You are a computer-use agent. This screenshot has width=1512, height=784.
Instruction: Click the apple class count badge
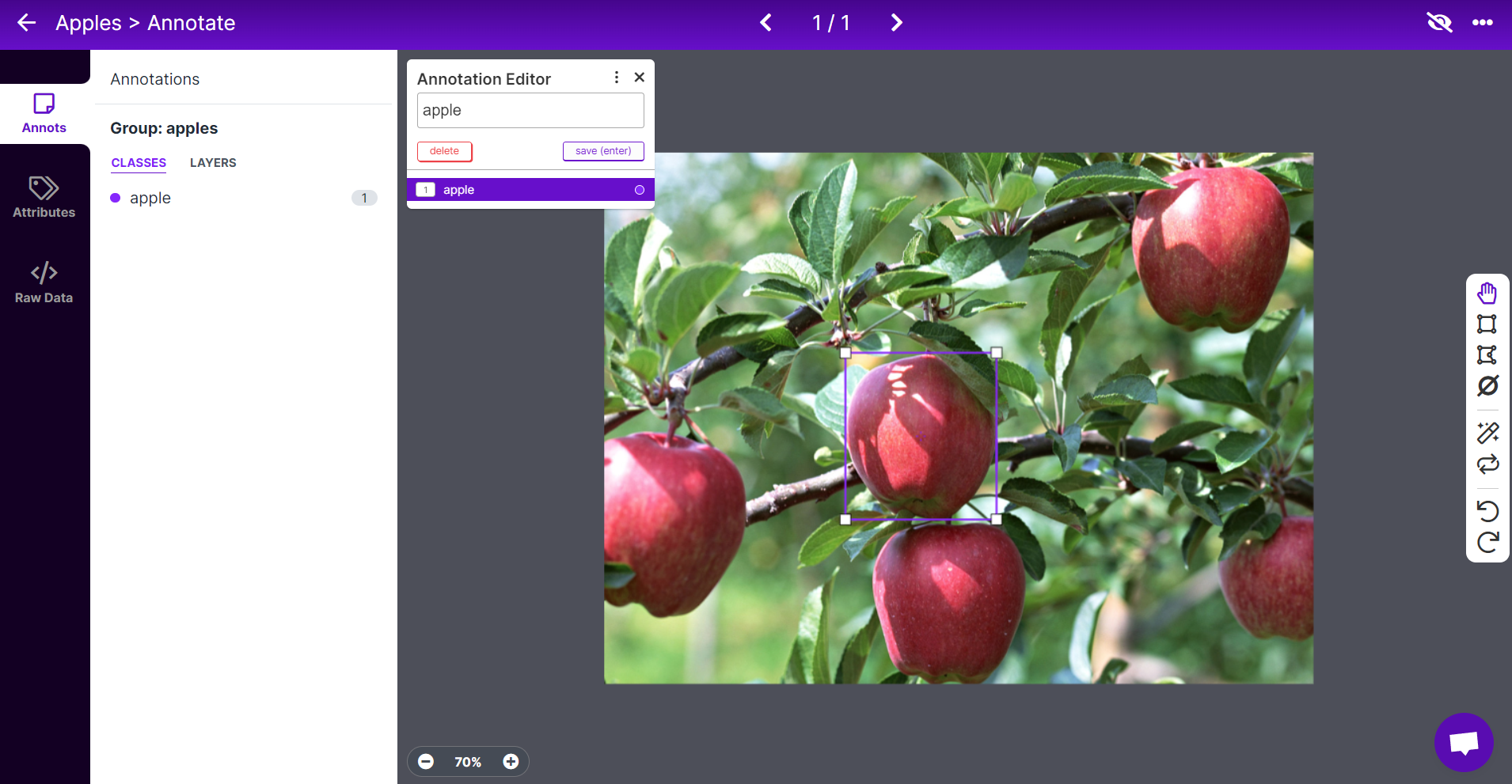click(x=364, y=198)
